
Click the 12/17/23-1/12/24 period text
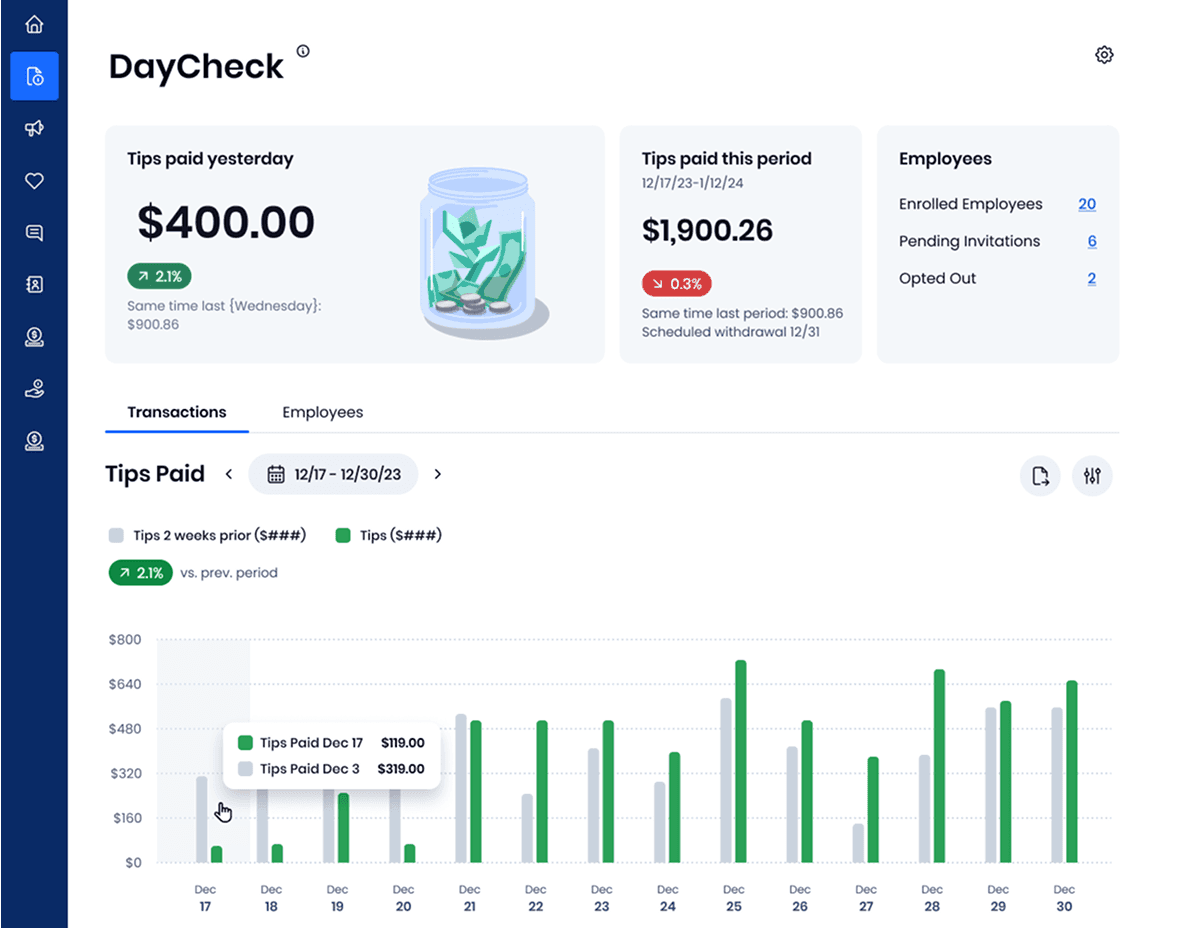692,183
